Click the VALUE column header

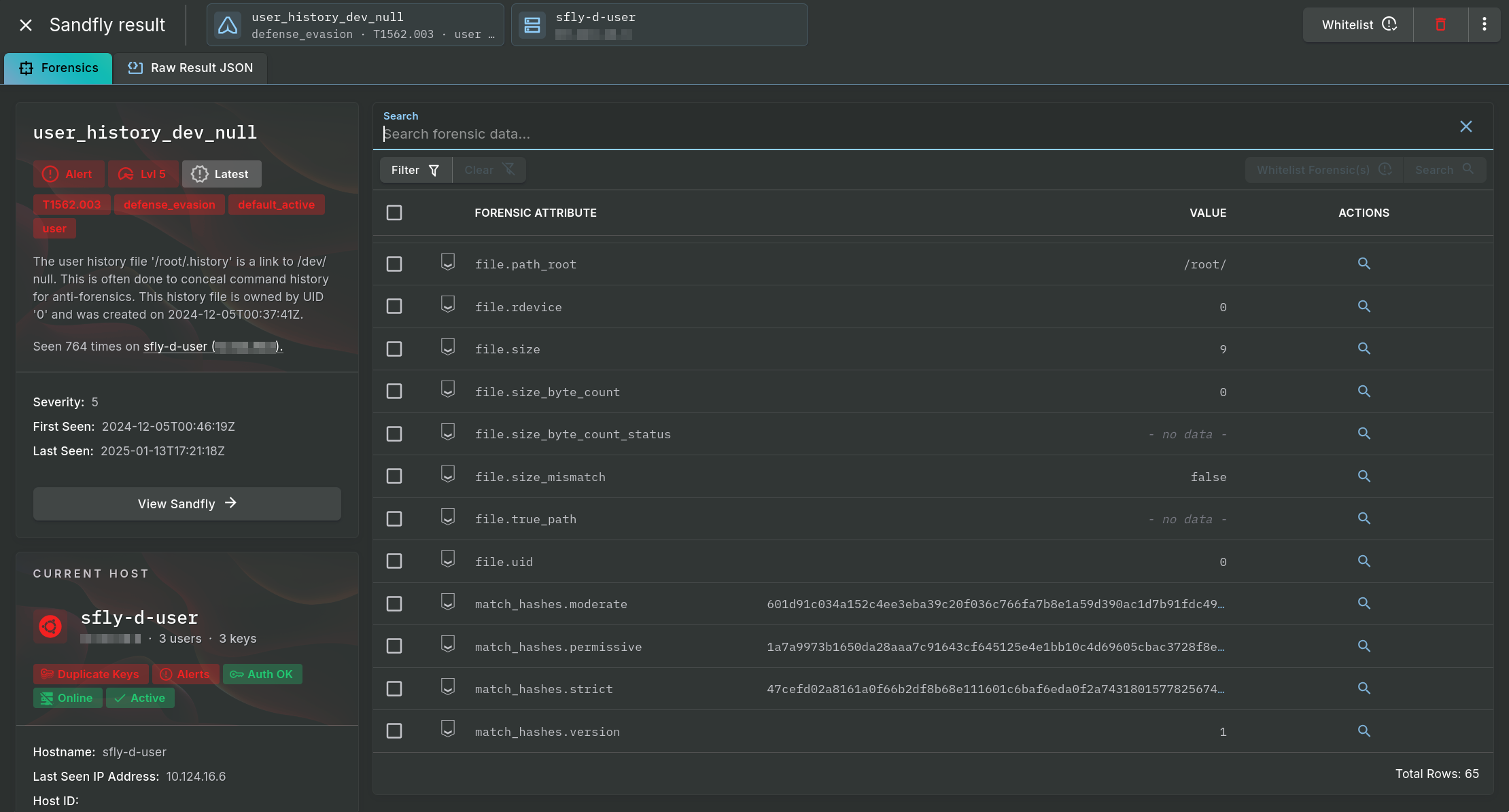[x=1208, y=213]
